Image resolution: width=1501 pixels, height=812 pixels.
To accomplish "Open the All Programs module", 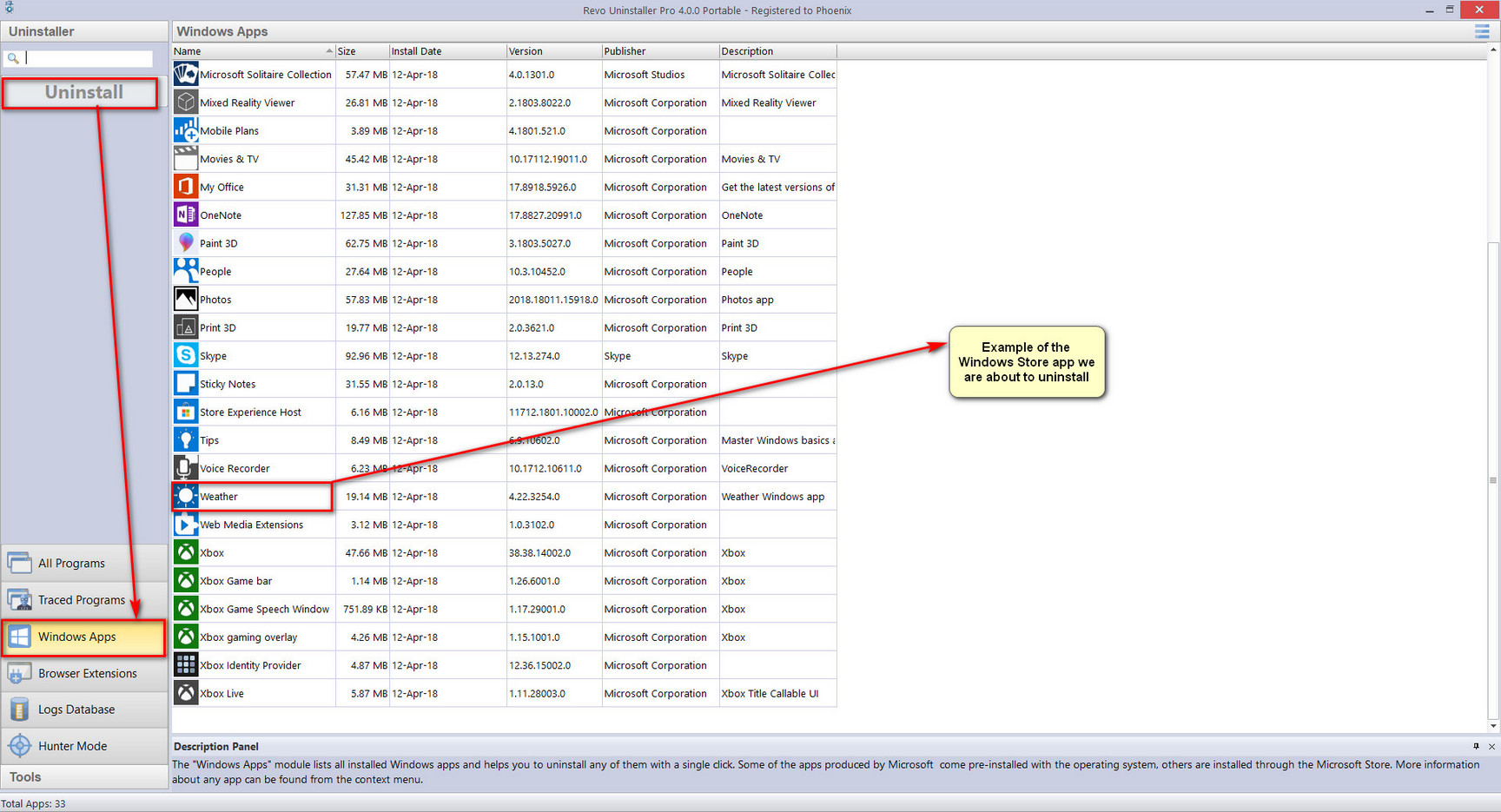I will point(84,564).
